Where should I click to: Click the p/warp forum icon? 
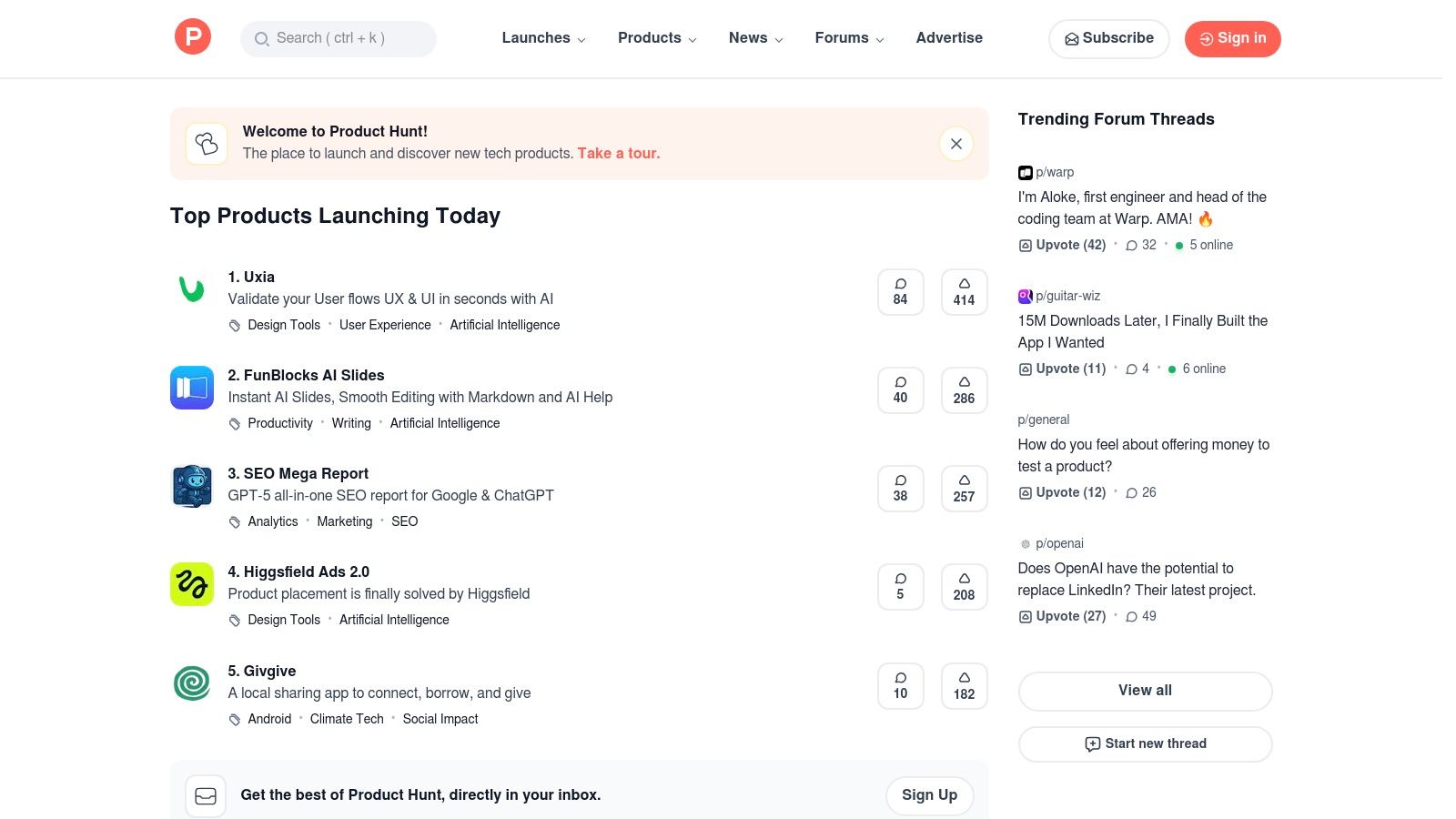[1025, 173]
